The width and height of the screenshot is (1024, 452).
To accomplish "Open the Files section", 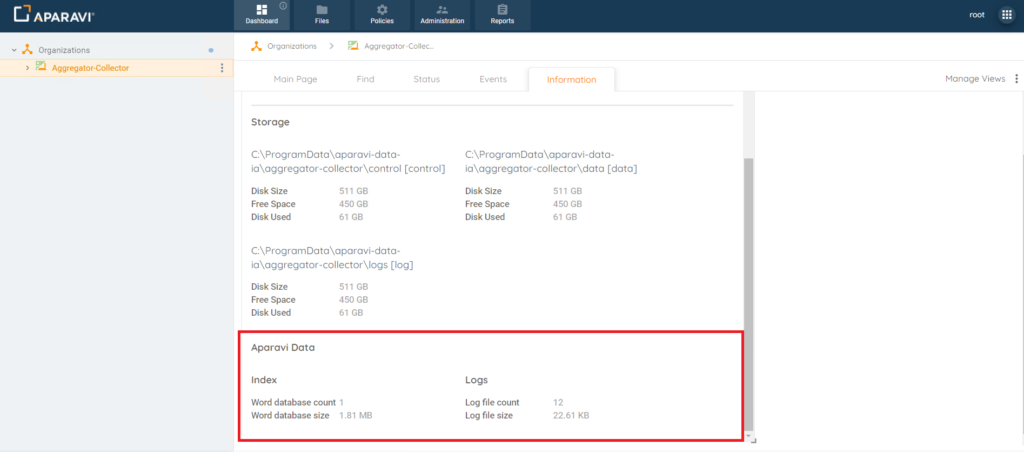I will click(321, 15).
